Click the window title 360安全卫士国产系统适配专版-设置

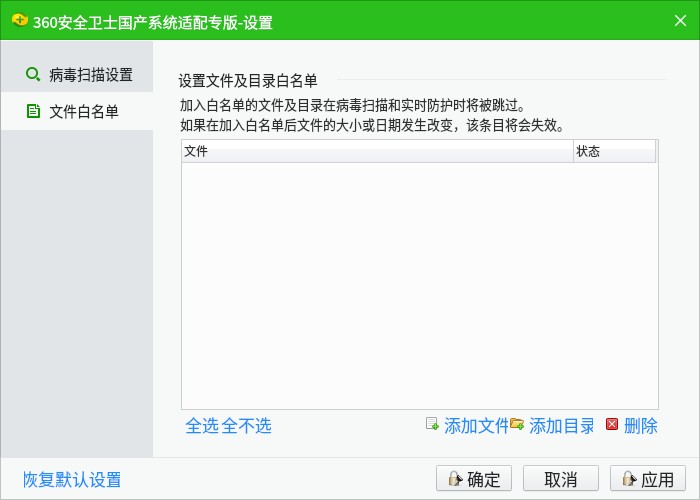click(x=153, y=22)
